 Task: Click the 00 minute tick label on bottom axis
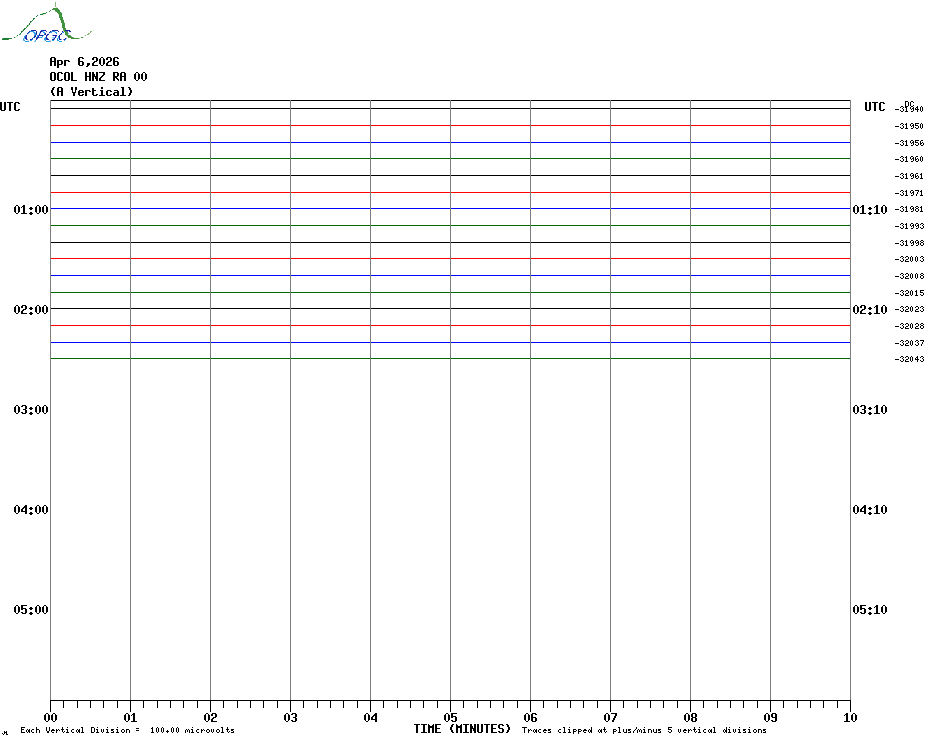coord(50,717)
